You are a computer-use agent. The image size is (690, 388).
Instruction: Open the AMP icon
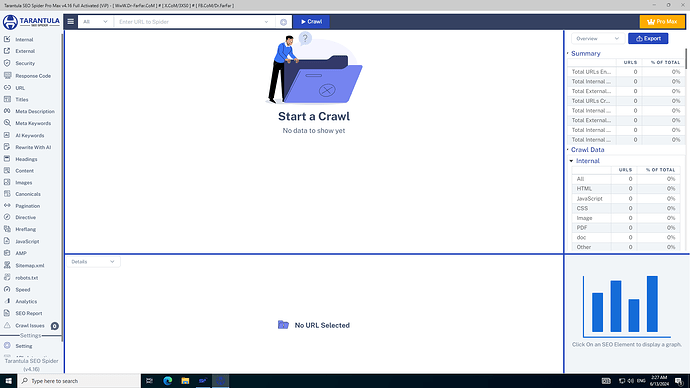pos(7,253)
